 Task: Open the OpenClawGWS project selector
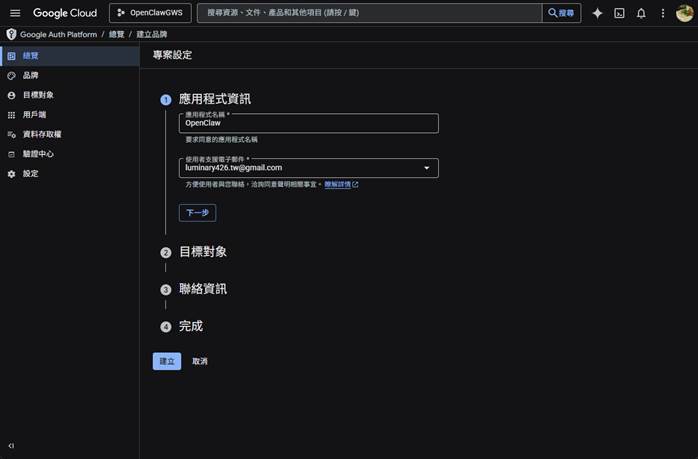click(150, 13)
